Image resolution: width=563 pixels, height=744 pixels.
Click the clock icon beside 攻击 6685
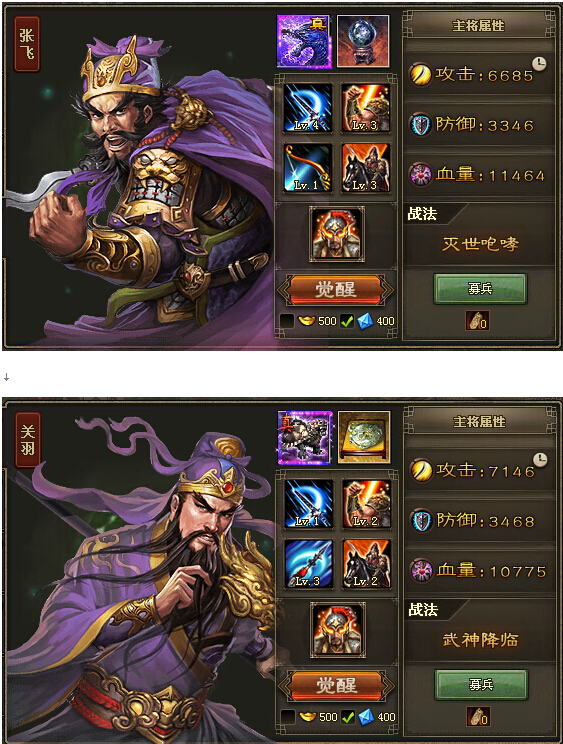(x=539, y=64)
